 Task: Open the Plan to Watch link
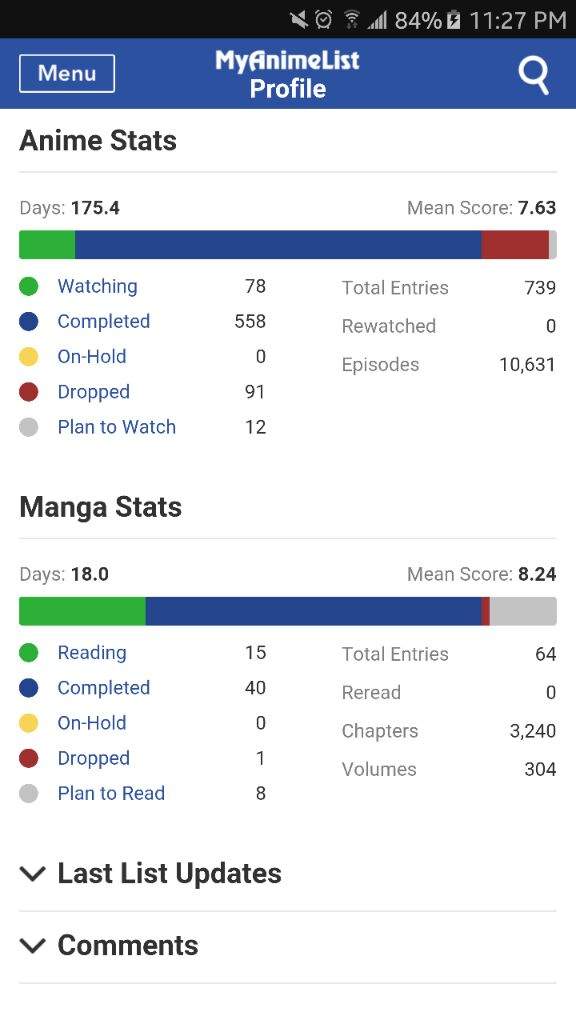tap(116, 427)
